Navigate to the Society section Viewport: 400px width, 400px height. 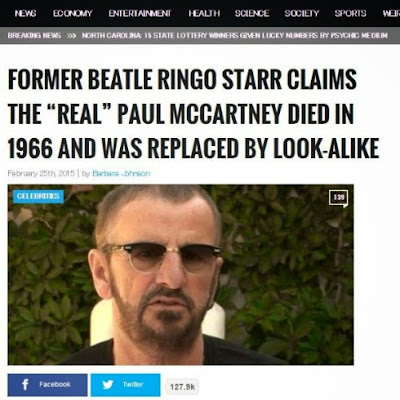pyautogui.click(x=302, y=13)
